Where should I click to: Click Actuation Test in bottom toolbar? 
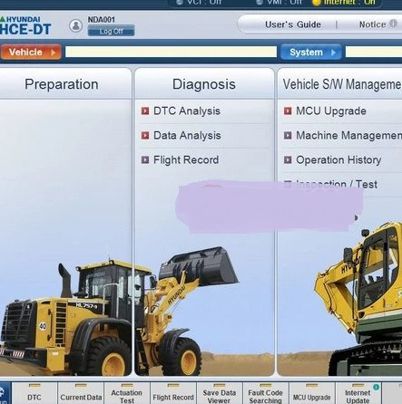127,393
